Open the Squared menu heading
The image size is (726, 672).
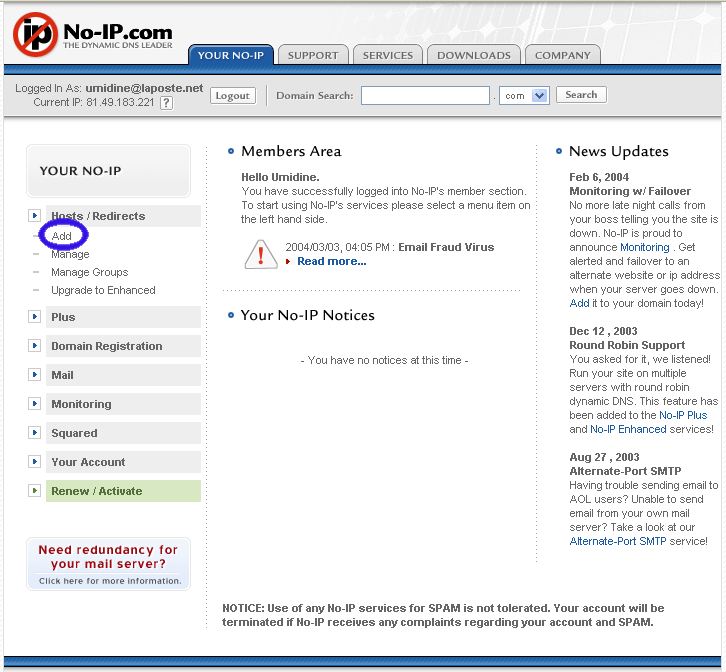(123, 433)
